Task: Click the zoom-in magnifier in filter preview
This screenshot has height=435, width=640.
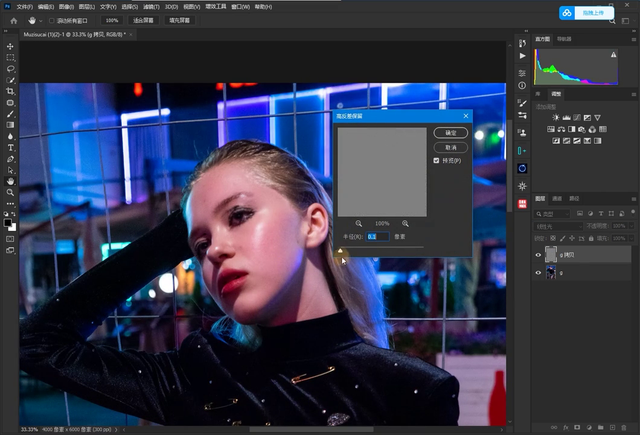Action: click(x=405, y=223)
